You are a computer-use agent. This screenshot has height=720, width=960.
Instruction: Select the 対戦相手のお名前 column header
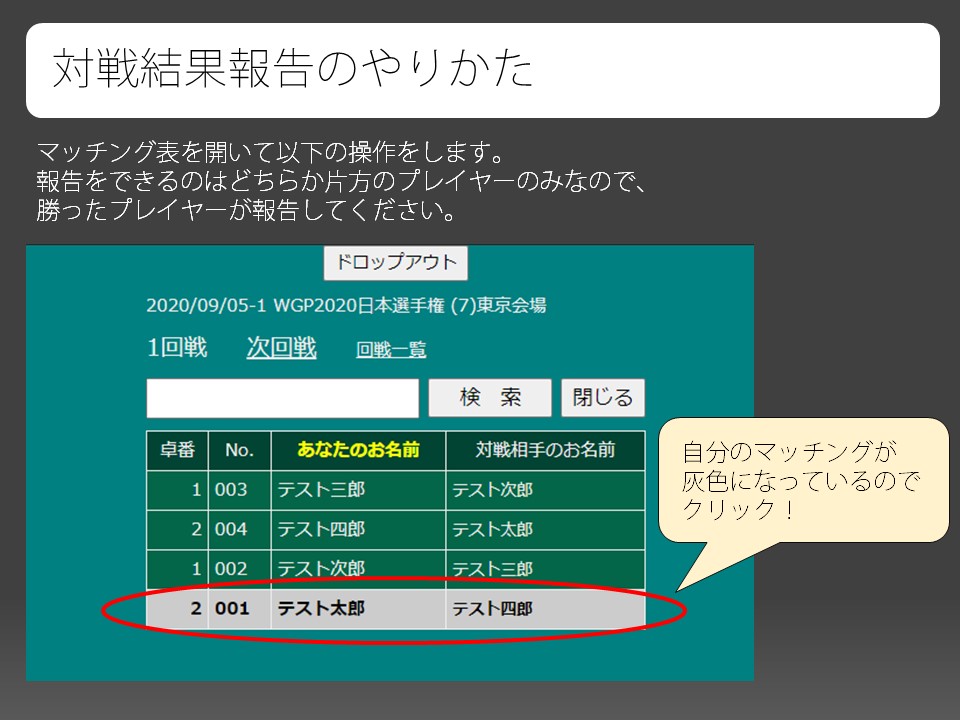coord(545,450)
